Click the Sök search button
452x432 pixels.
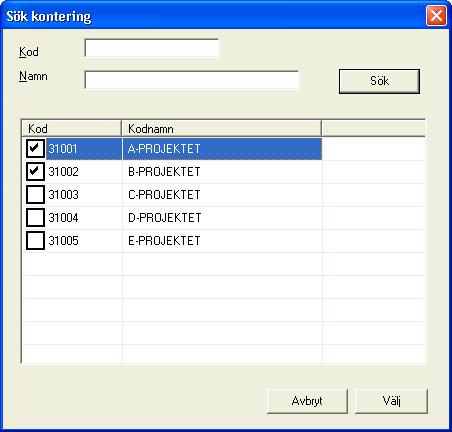(x=379, y=81)
